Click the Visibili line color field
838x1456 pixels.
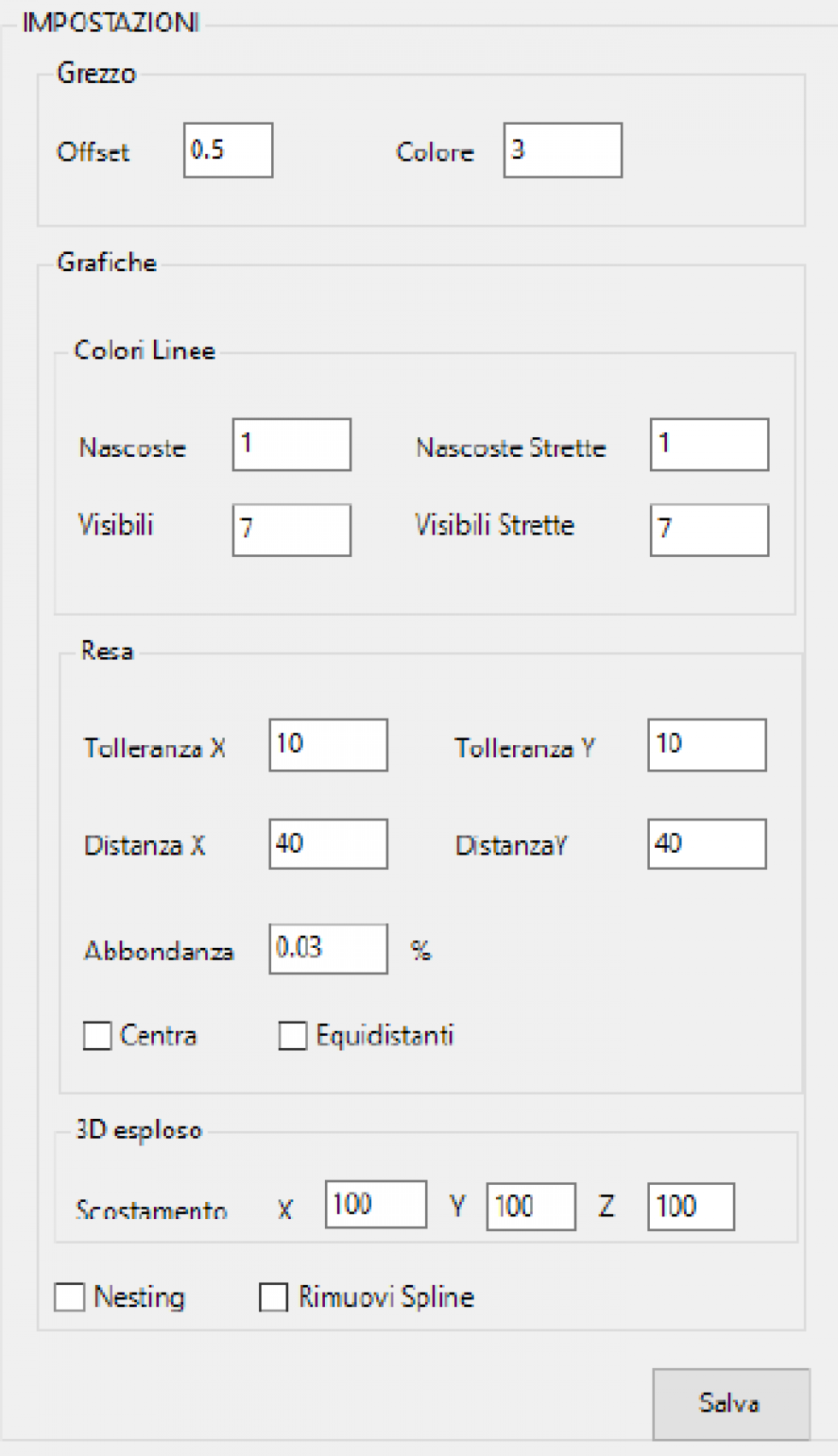pyautogui.click(x=292, y=530)
